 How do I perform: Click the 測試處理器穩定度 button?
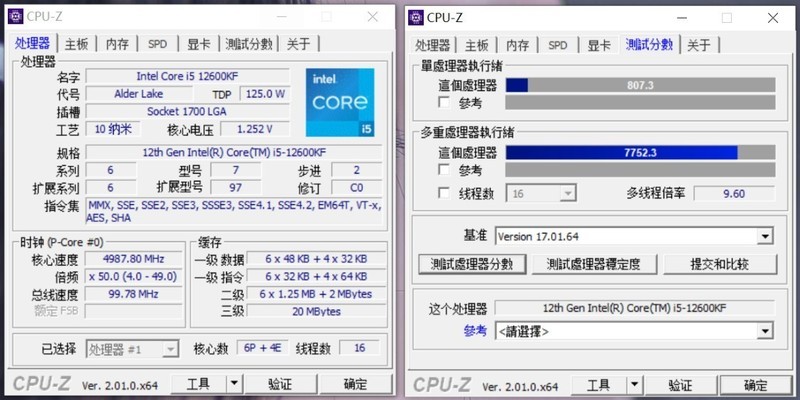pos(593,264)
